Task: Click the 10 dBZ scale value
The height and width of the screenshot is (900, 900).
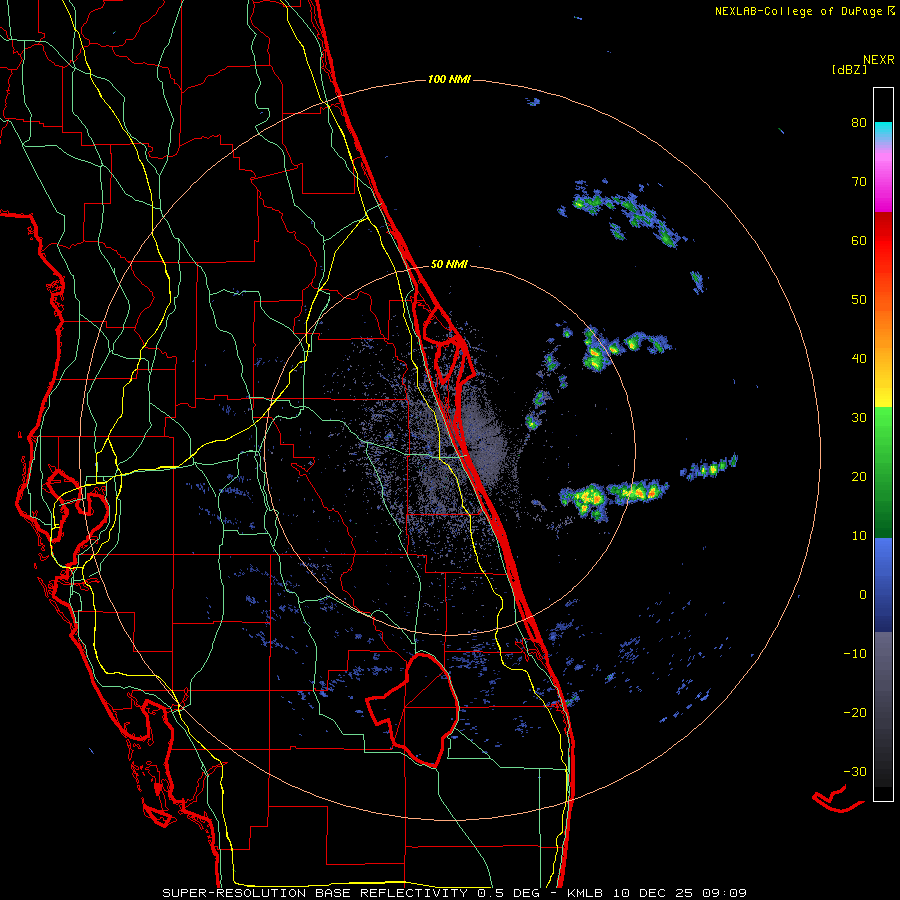Action: [x=859, y=536]
